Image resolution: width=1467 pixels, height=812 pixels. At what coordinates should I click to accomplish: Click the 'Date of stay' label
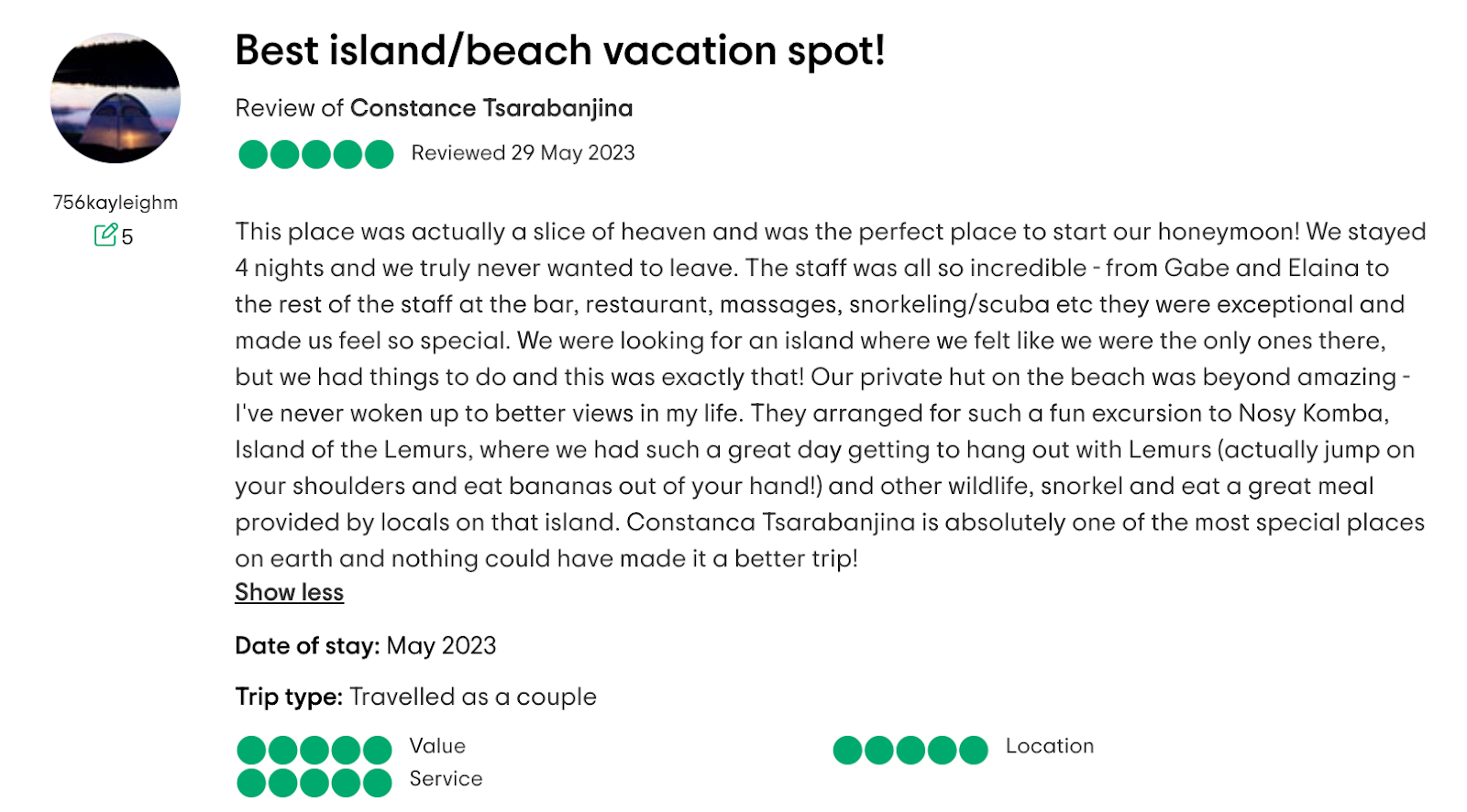(307, 646)
